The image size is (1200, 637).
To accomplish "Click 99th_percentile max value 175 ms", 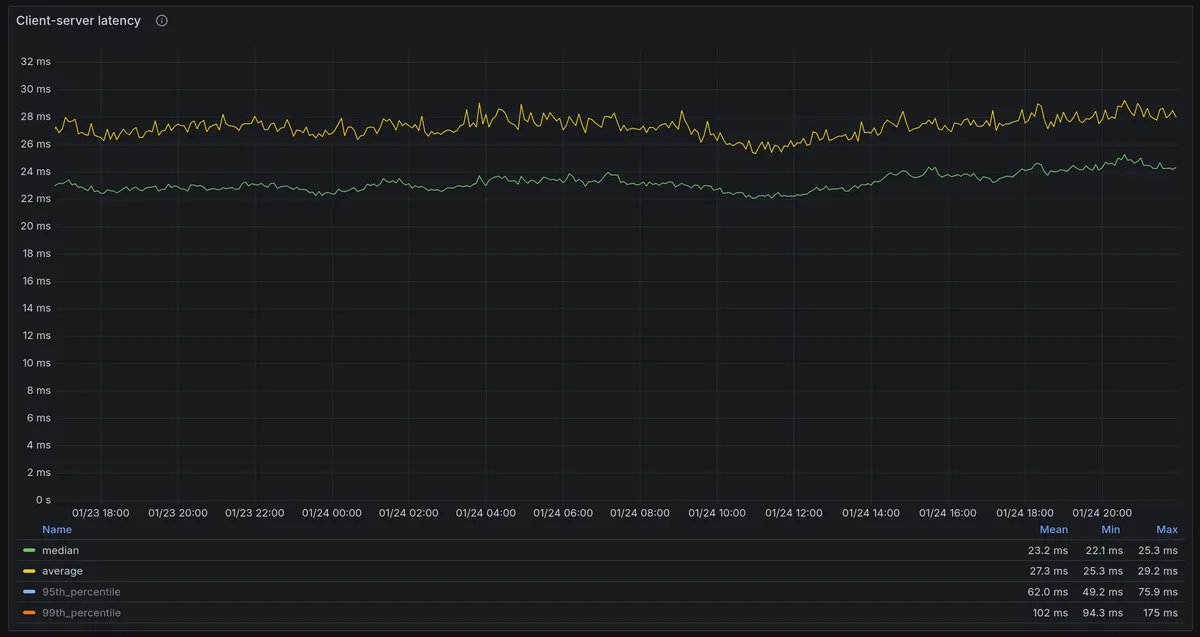I will 1160,613.
